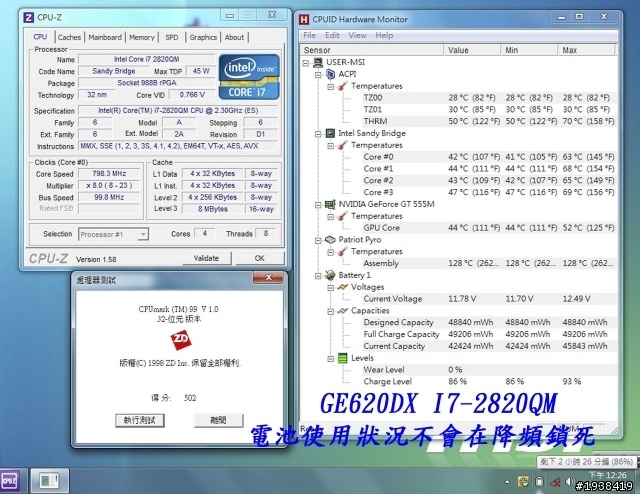The width and height of the screenshot is (640, 494).
Task: Collapse the Patriot Pyro node
Action: click(318, 240)
